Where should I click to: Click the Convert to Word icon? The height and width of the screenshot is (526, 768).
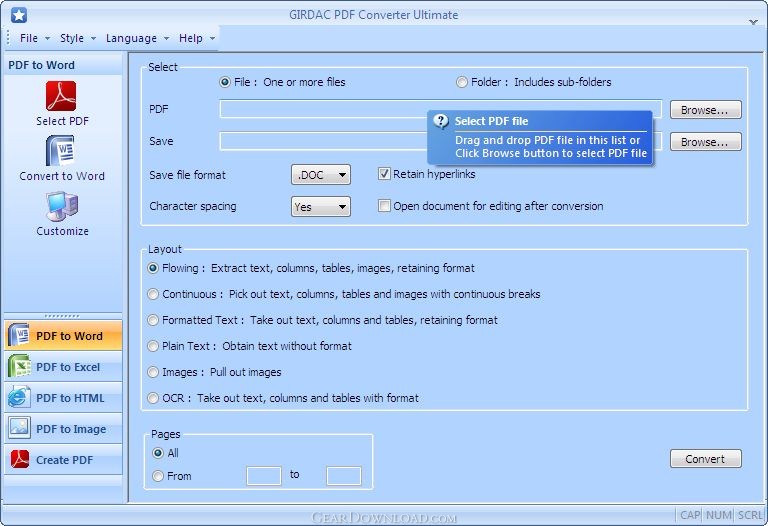(61, 151)
